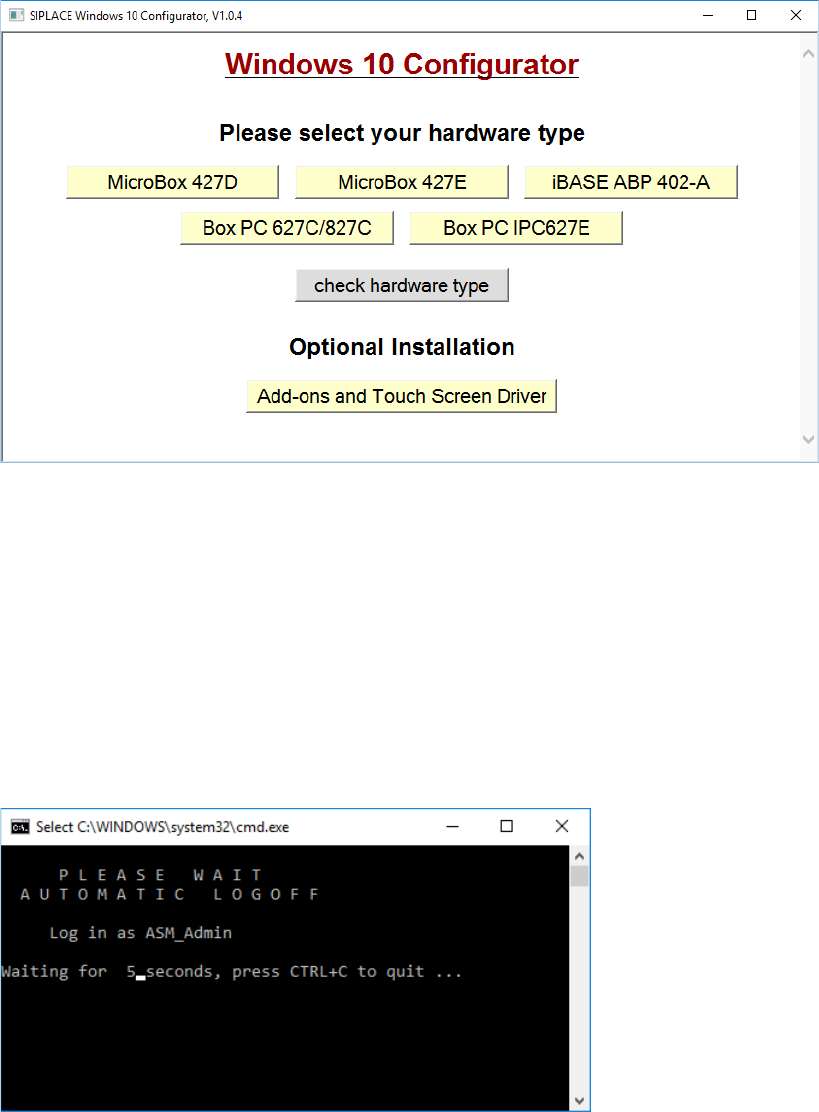Click cmd window scrollbar up arrow
The image size is (819, 1112).
click(579, 856)
